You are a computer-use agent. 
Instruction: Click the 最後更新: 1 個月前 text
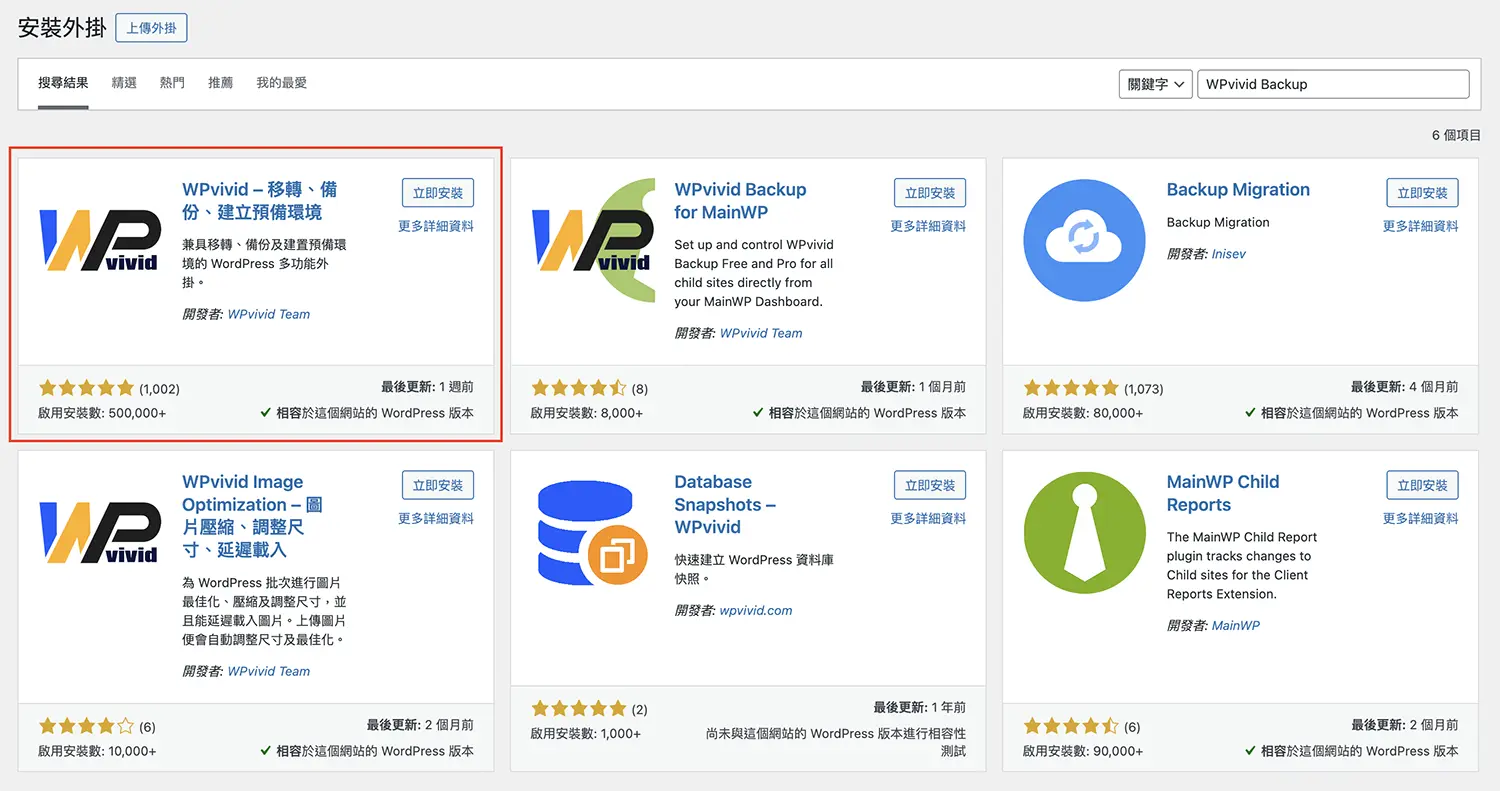click(x=913, y=386)
